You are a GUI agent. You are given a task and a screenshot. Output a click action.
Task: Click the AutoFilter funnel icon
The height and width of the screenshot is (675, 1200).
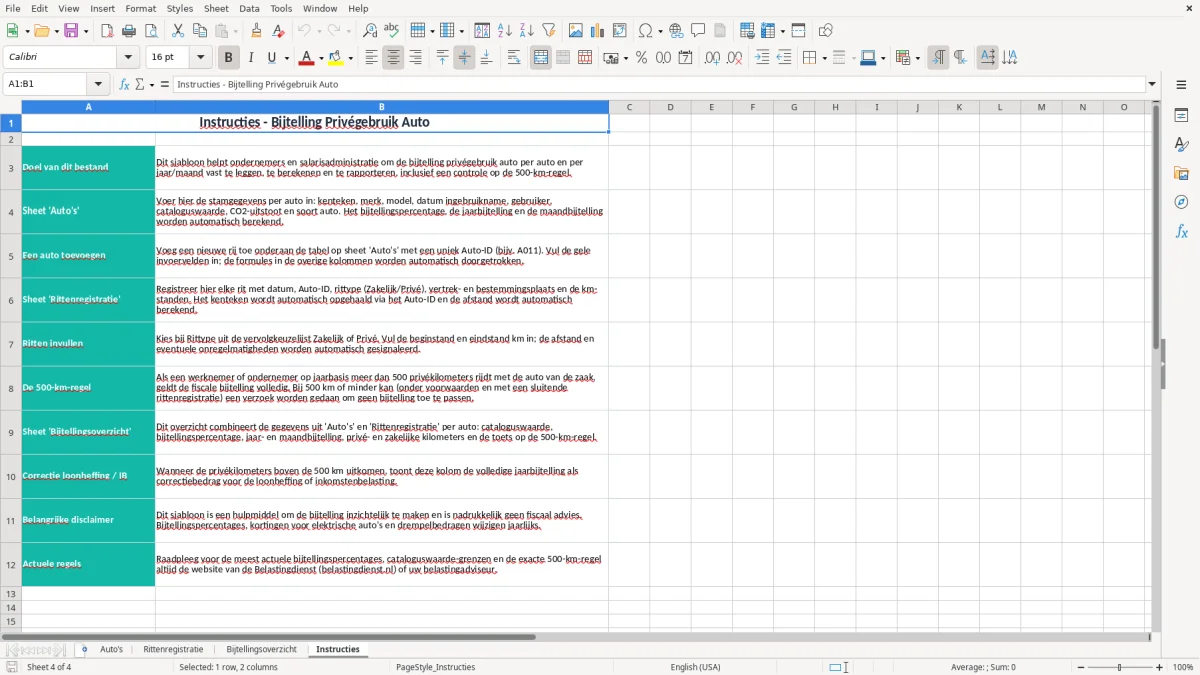pyautogui.click(x=548, y=31)
